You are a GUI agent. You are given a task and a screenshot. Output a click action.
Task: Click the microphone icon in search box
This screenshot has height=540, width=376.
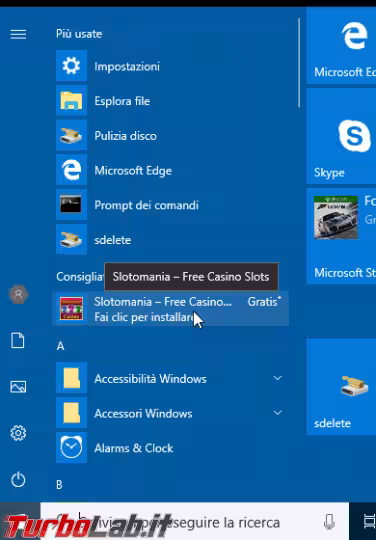pos(330,522)
